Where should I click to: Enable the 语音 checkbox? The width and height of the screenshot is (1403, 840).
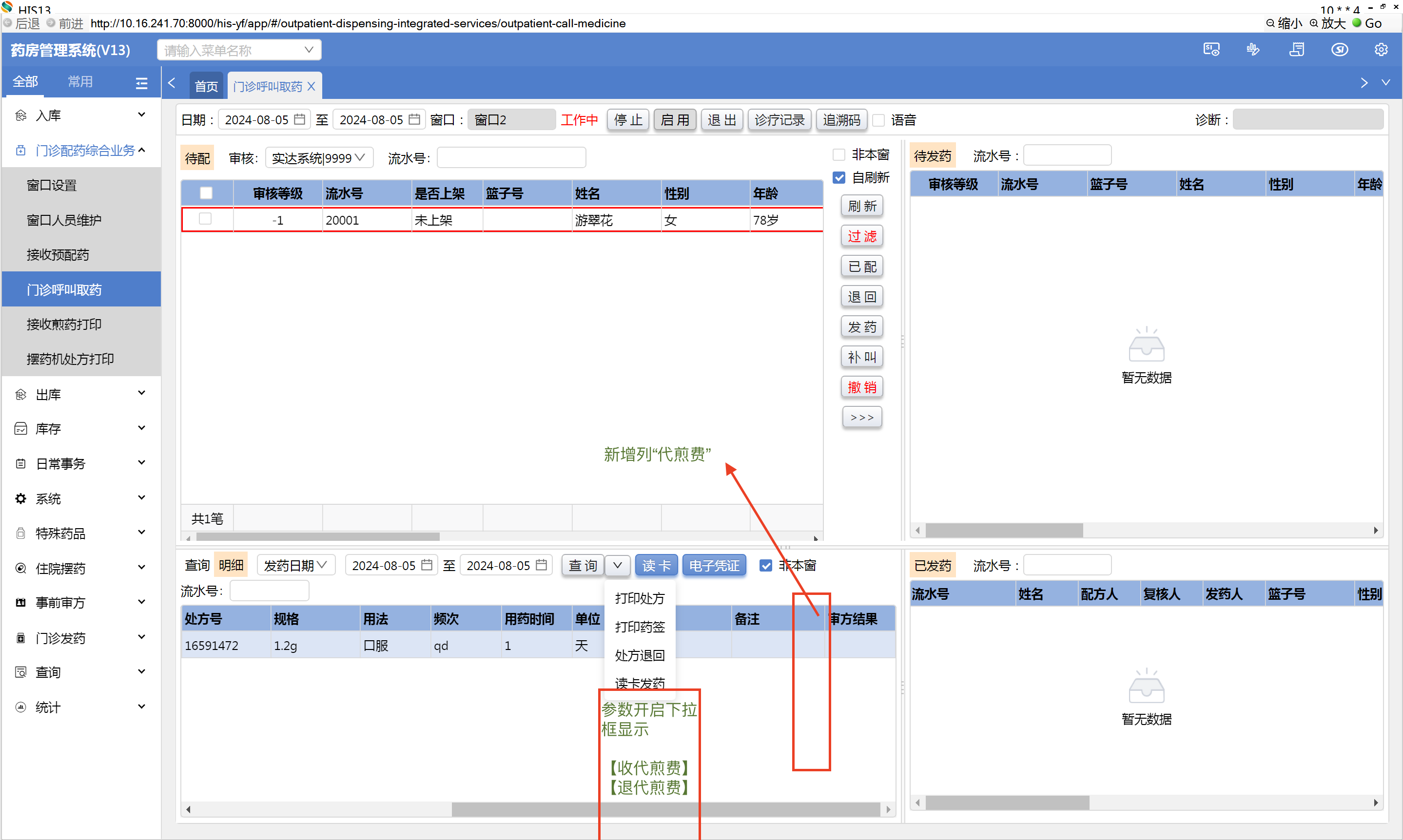coord(878,120)
